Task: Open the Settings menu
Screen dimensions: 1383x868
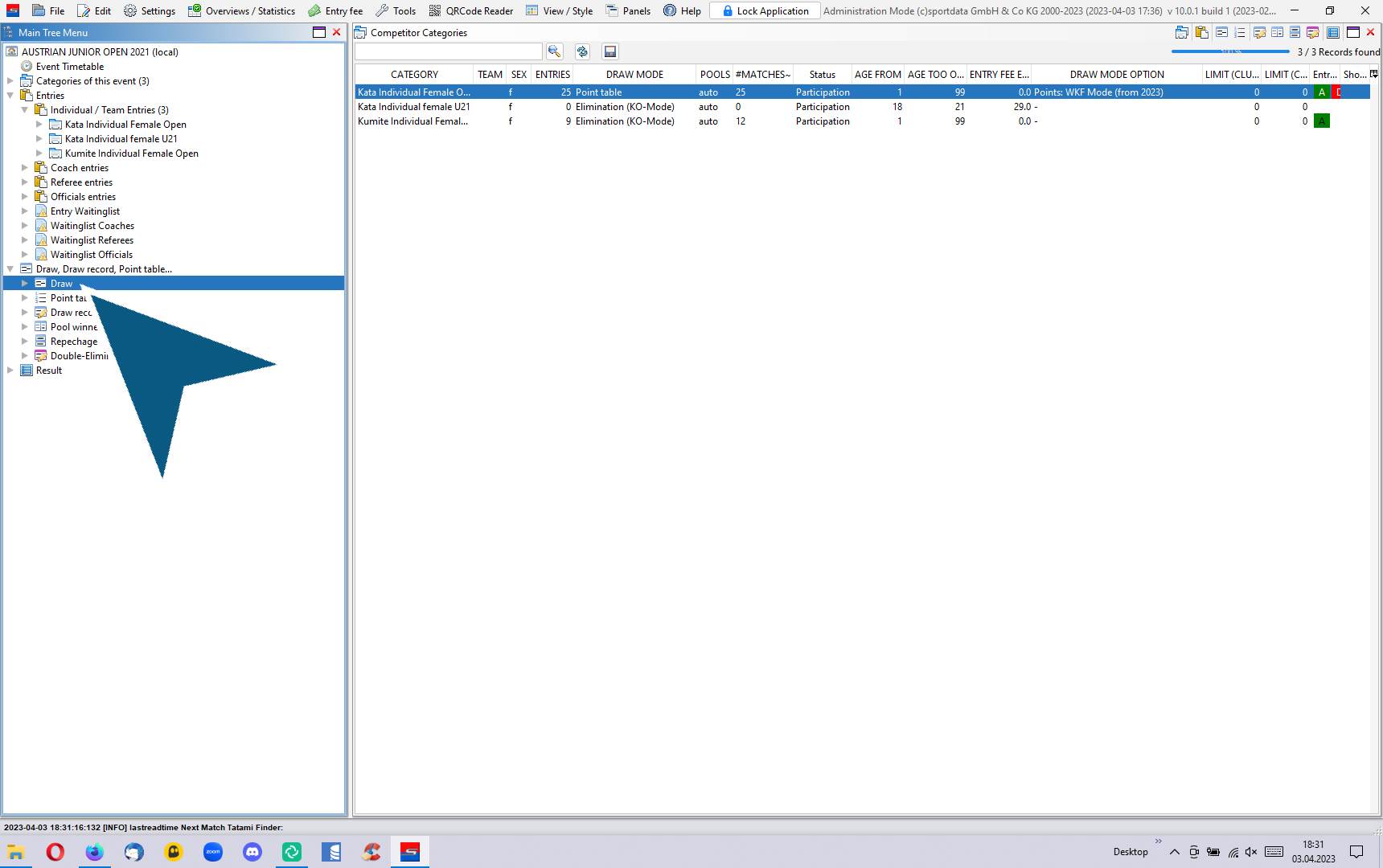Action: (150, 10)
